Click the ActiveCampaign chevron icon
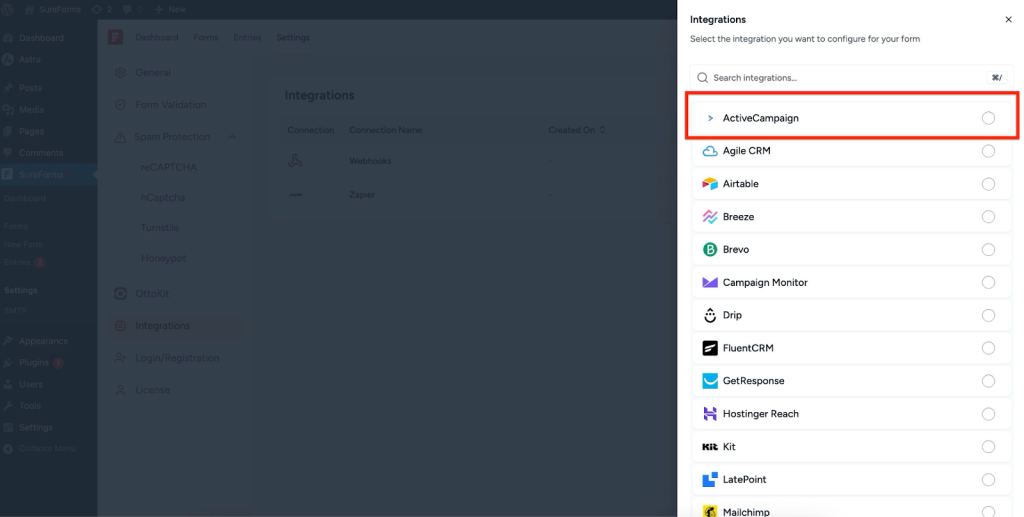 pyautogui.click(x=710, y=118)
